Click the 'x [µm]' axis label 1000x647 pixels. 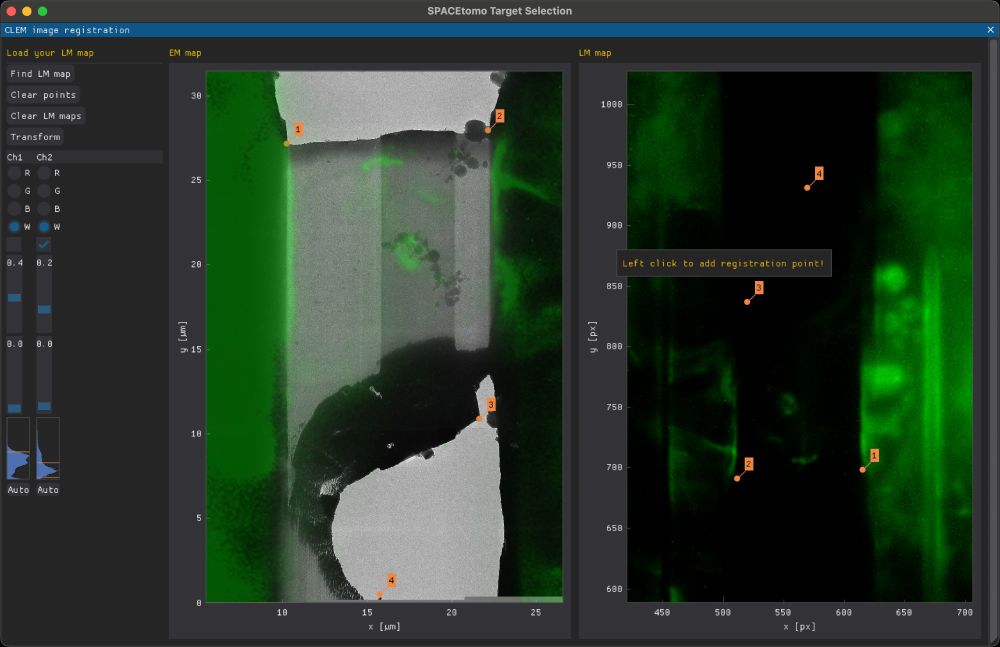point(385,627)
